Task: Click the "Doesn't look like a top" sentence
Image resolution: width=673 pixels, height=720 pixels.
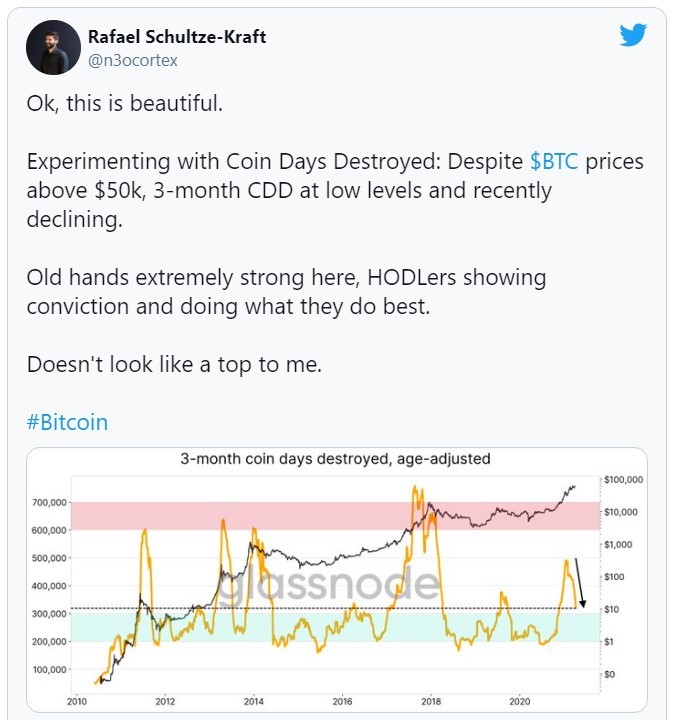Action: coord(174,365)
